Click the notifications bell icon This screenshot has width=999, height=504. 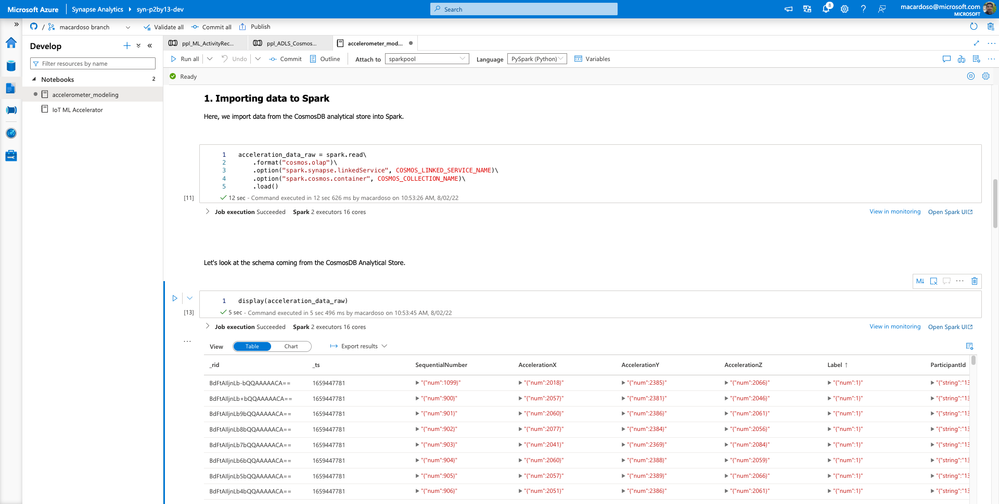826,9
